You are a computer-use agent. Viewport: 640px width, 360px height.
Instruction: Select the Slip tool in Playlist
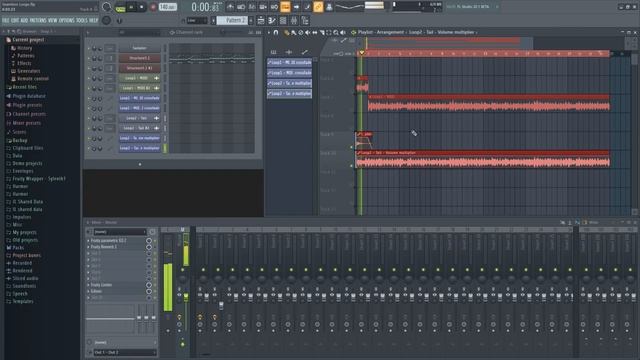pyautogui.click(x=315, y=32)
